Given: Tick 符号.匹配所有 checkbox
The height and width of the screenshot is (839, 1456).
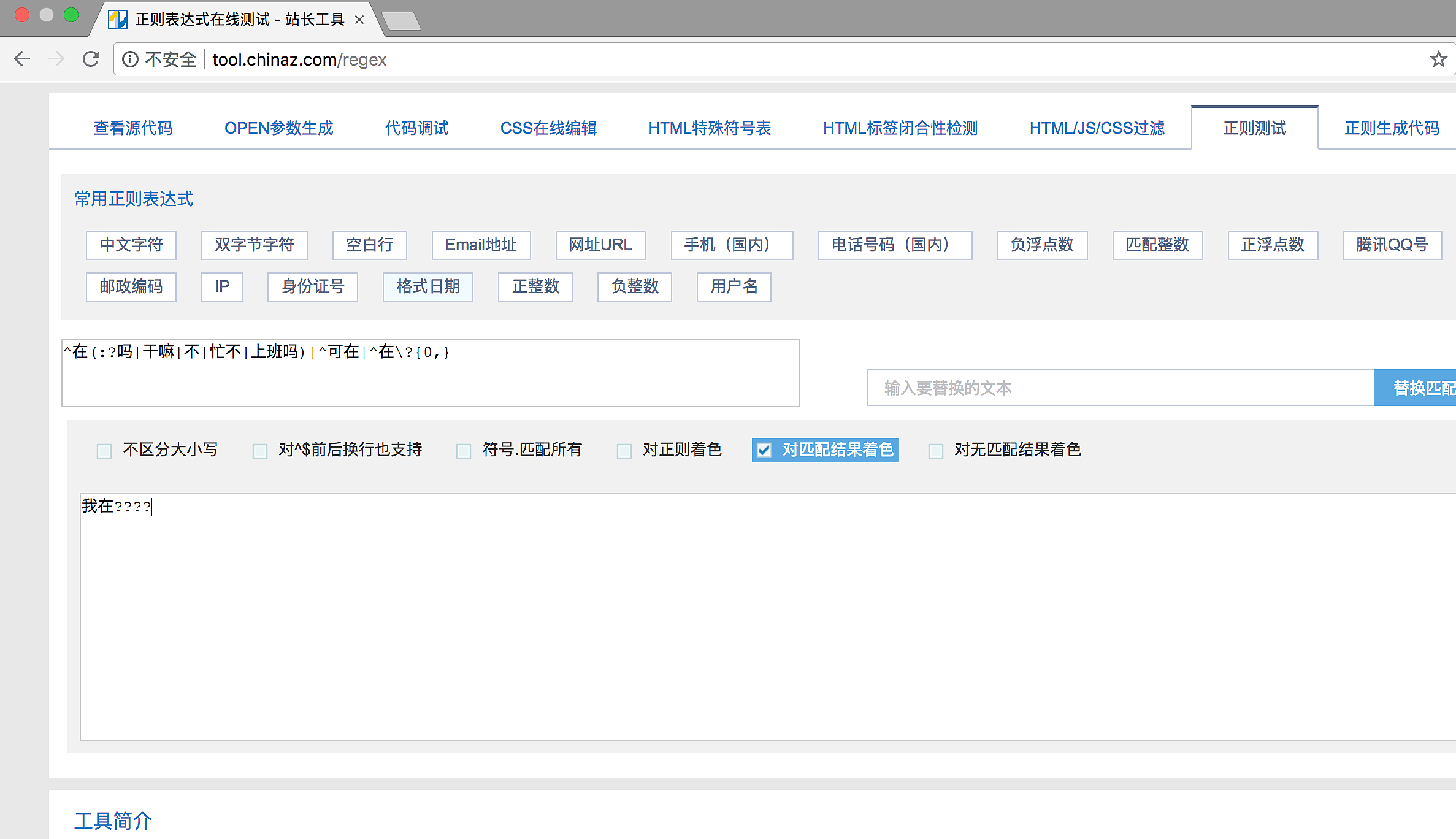Looking at the screenshot, I should point(464,451).
